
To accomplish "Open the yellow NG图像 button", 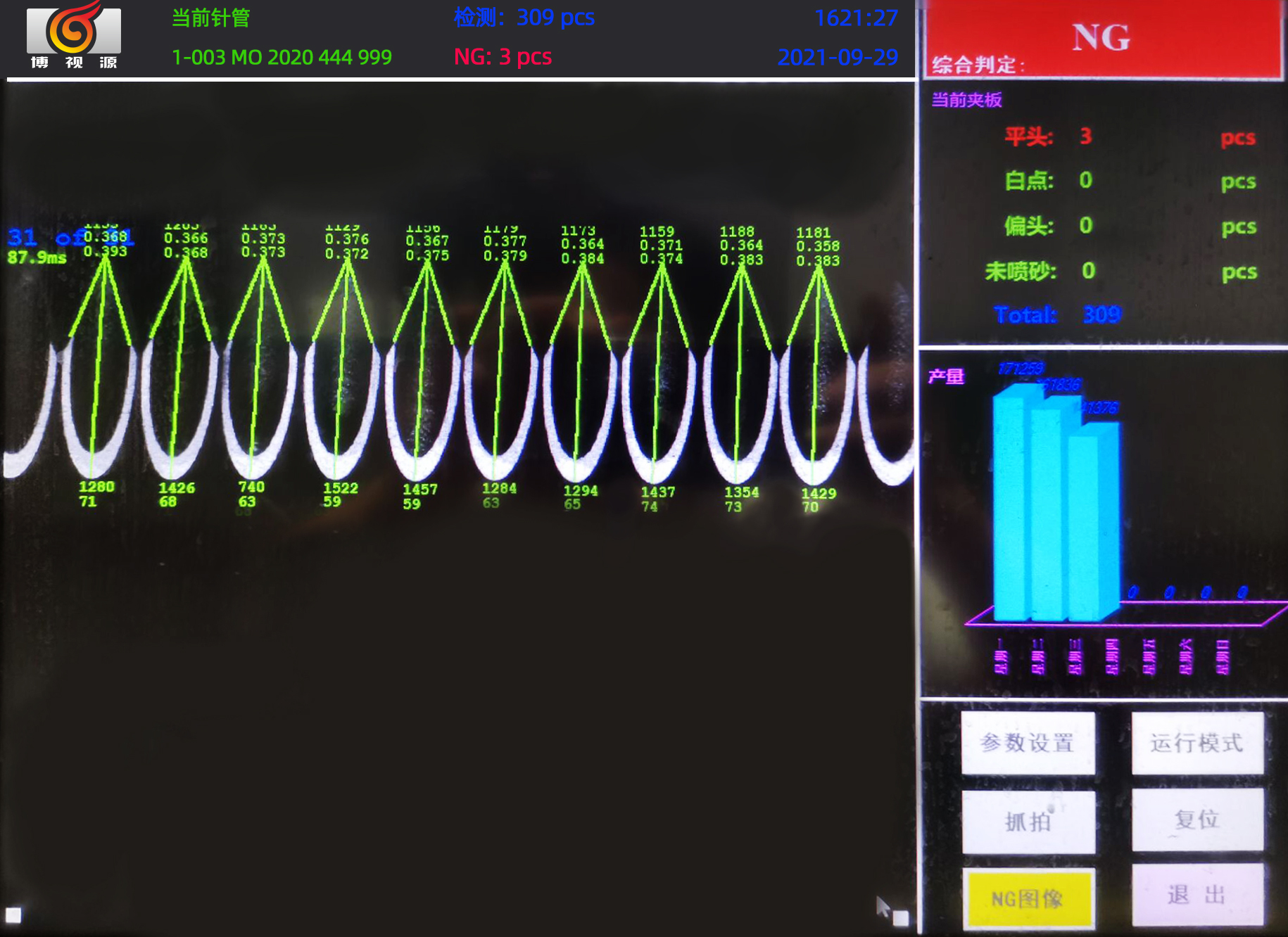I will [x=1028, y=899].
